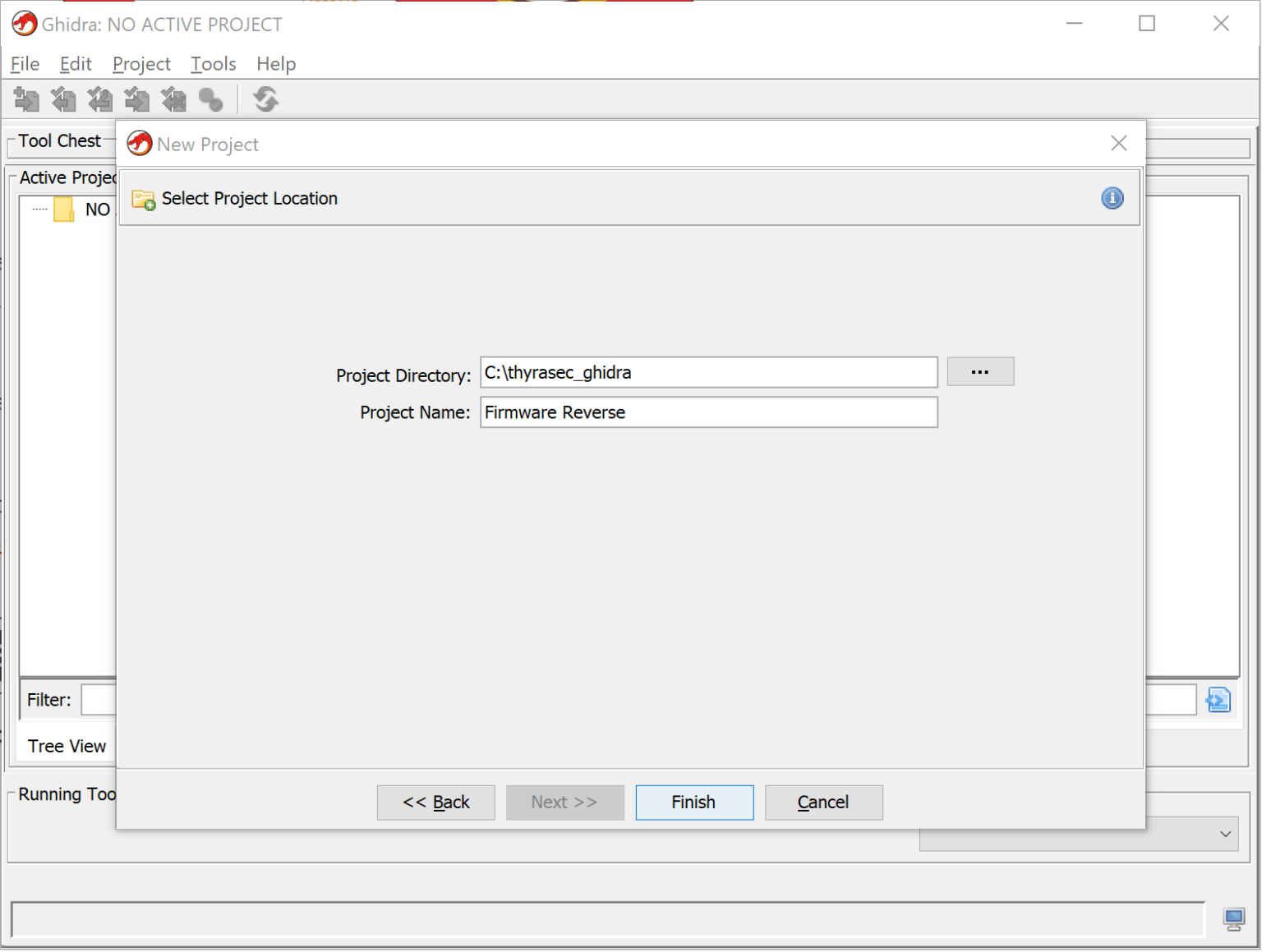1262x952 pixels.
Task: Refresh the project view using the refresh icon
Action: point(265,99)
